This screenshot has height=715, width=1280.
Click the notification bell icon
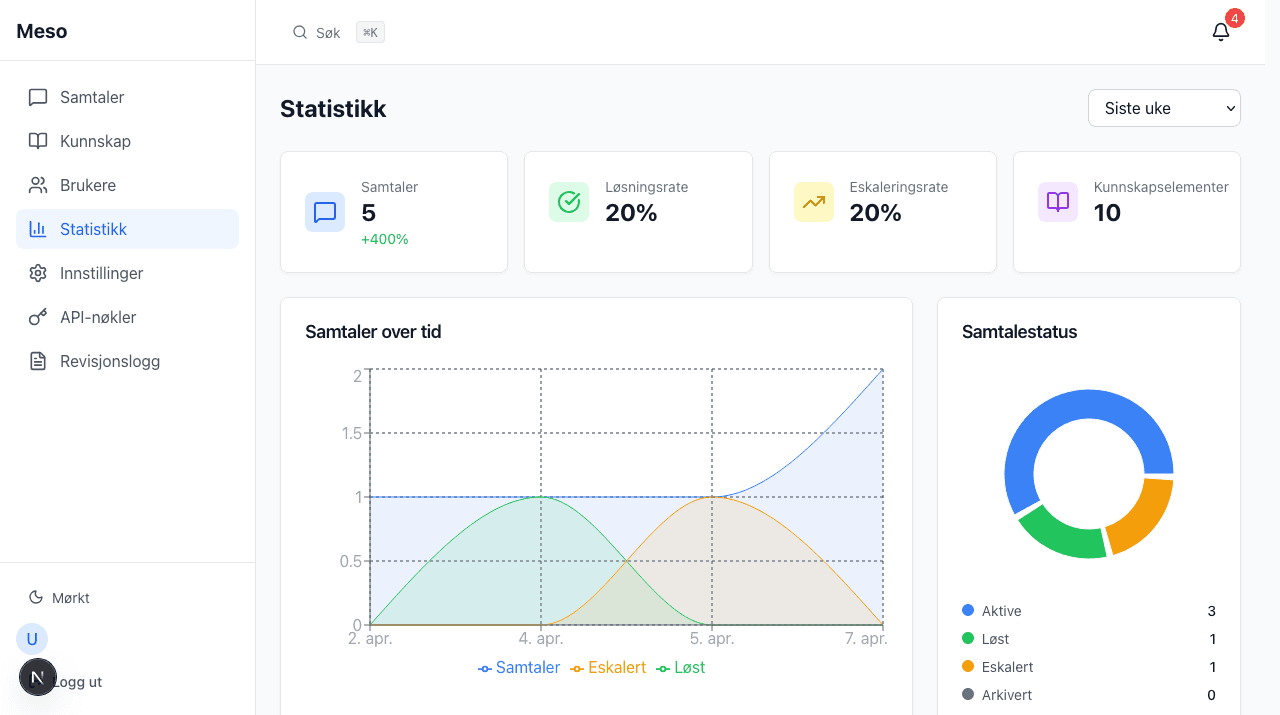[x=1220, y=32]
